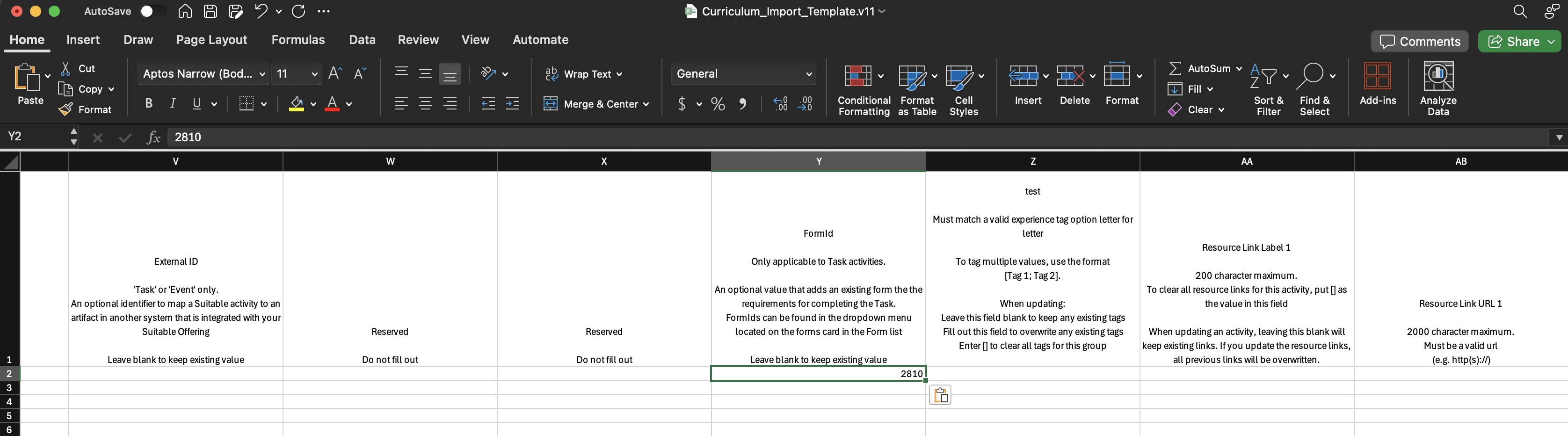Screen dimensions: 1568x436
Task: Align text to middle of cell
Action: pos(426,74)
